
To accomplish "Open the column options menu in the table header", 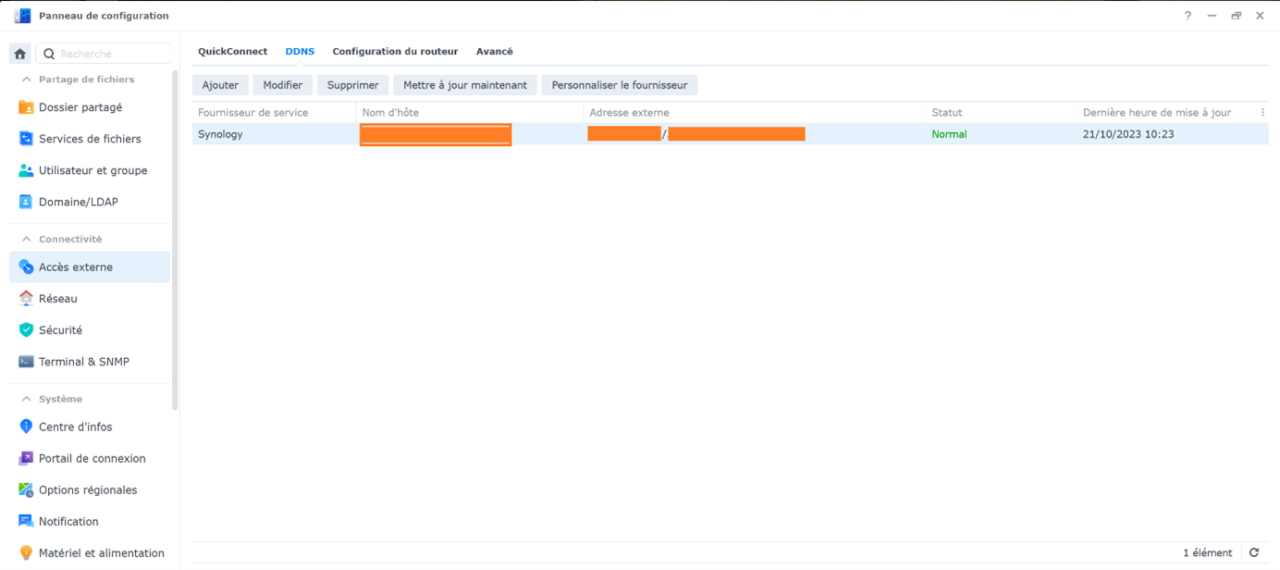I will tap(1263, 113).
